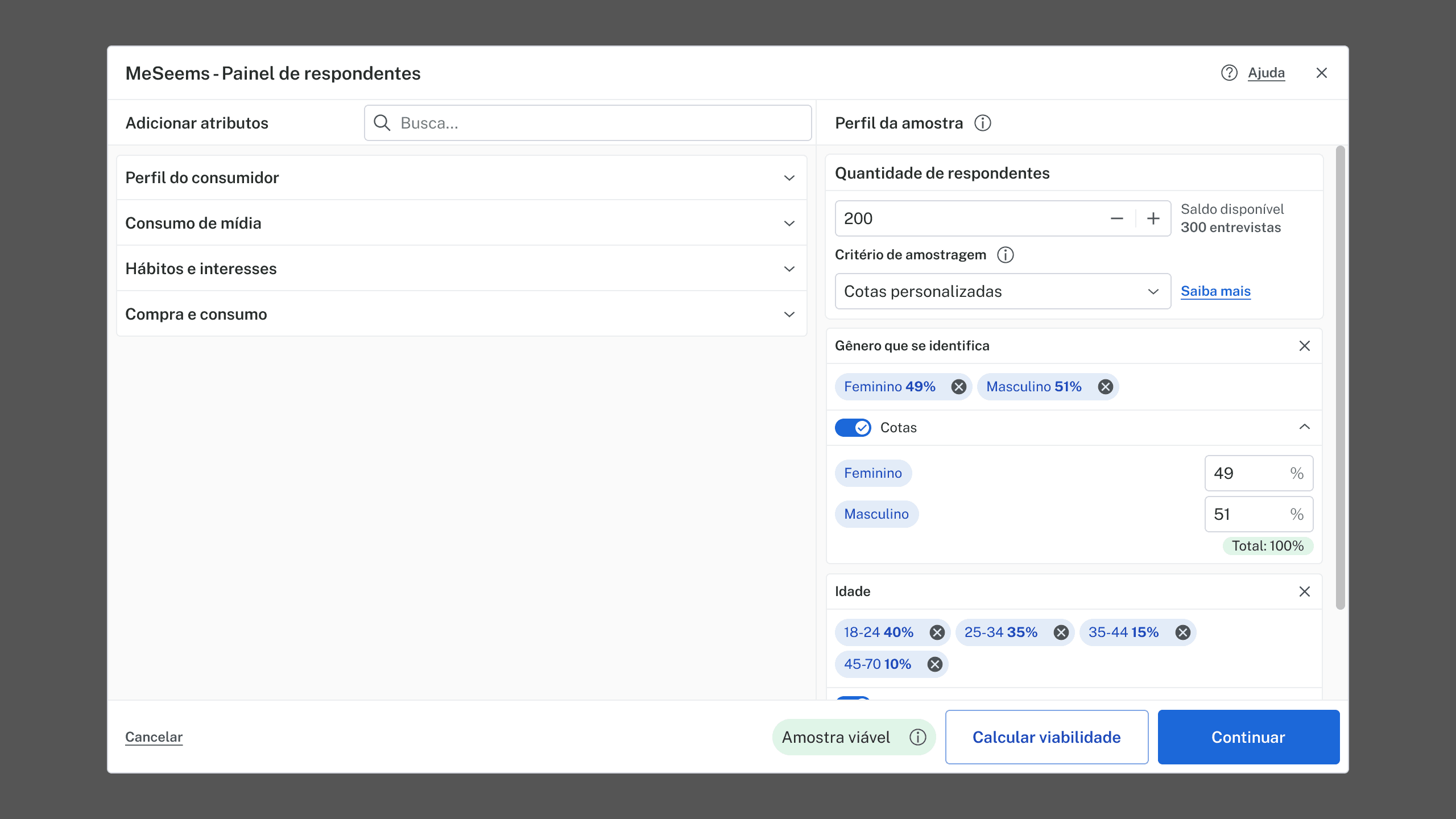Expand the Perfil do consumidor section

click(789, 177)
